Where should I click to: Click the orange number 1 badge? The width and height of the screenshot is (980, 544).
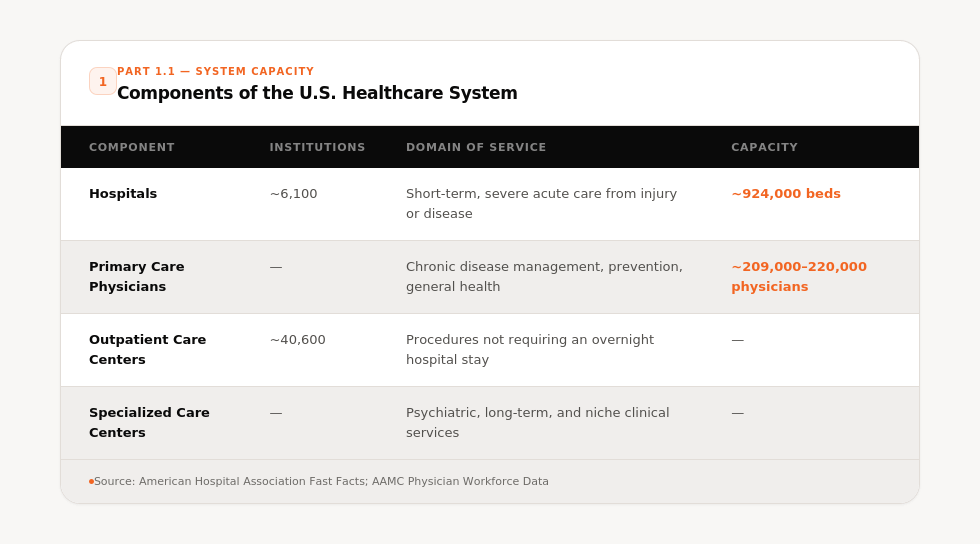[x=102, y=81]
